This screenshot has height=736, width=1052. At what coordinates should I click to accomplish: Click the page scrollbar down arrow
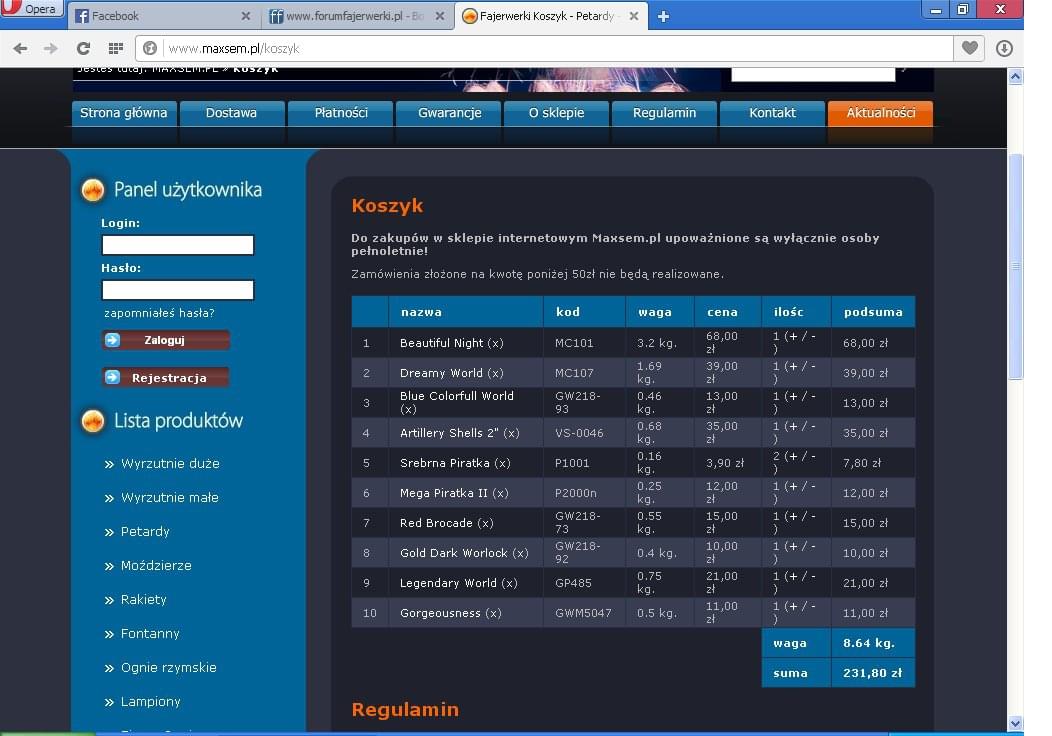(1015, 723)
